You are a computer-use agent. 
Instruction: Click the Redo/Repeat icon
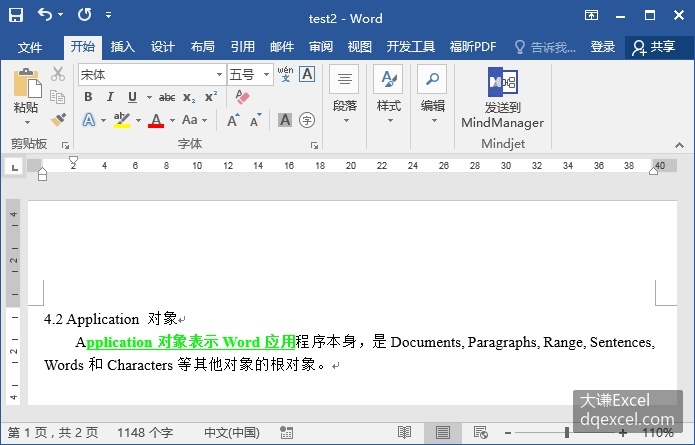[x=84, y=15]
